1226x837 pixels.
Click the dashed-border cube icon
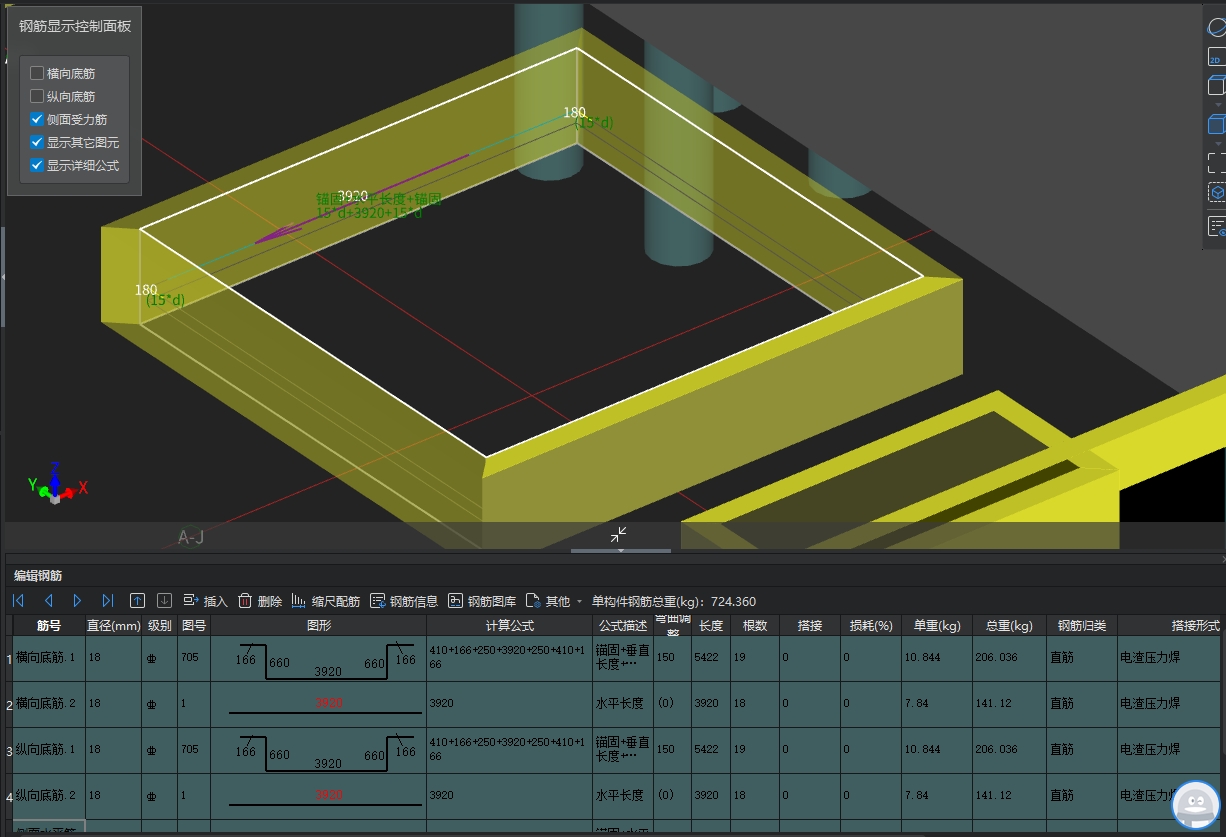click(1216, 193)
